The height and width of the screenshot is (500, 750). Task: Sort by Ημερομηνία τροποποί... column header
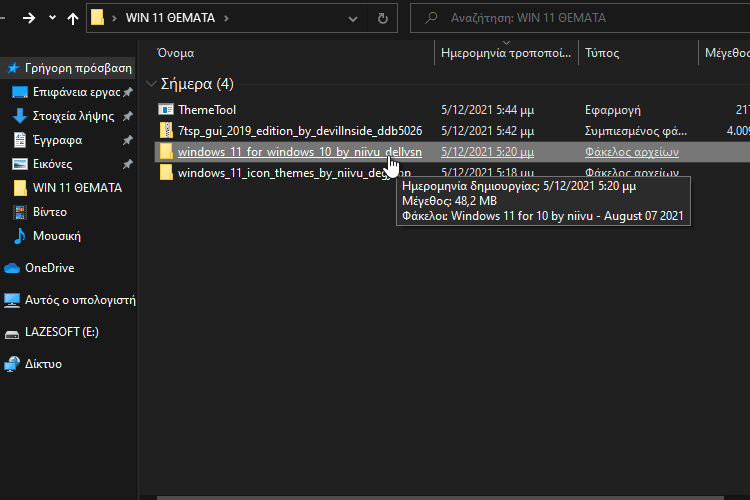(x=506, y=53)
